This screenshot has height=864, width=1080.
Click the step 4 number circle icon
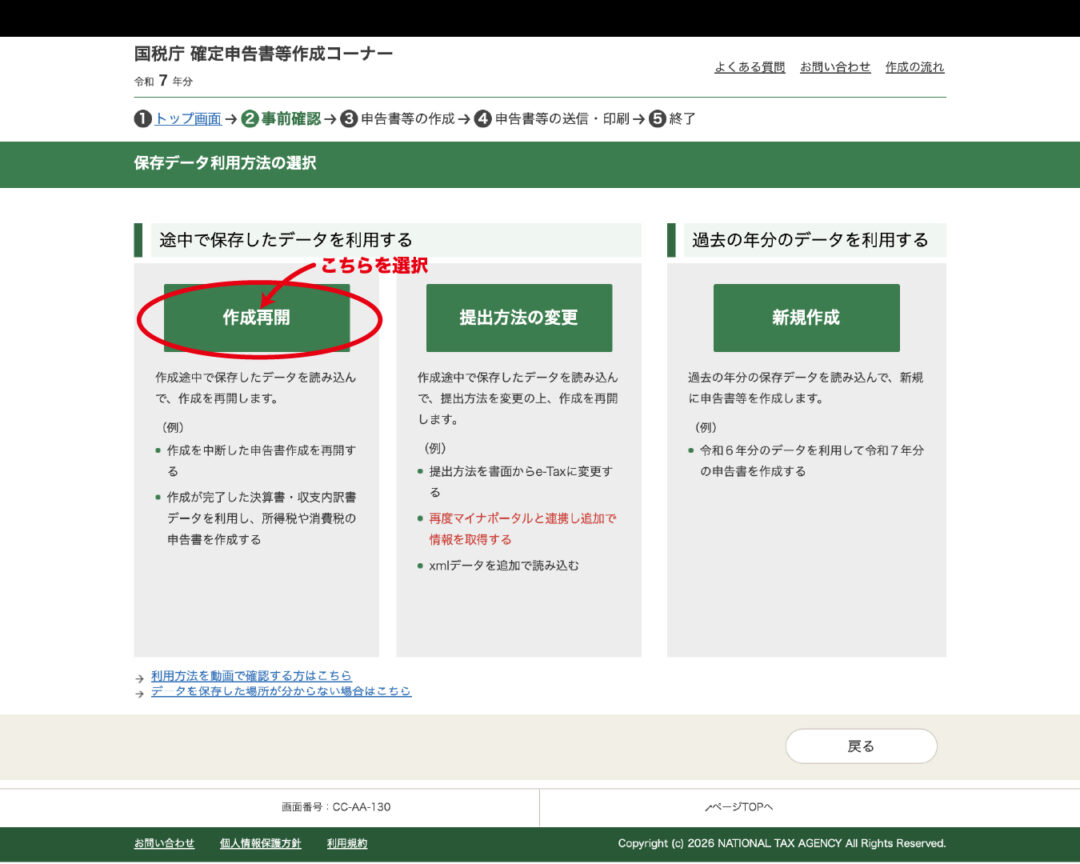[x=483, y=119]
